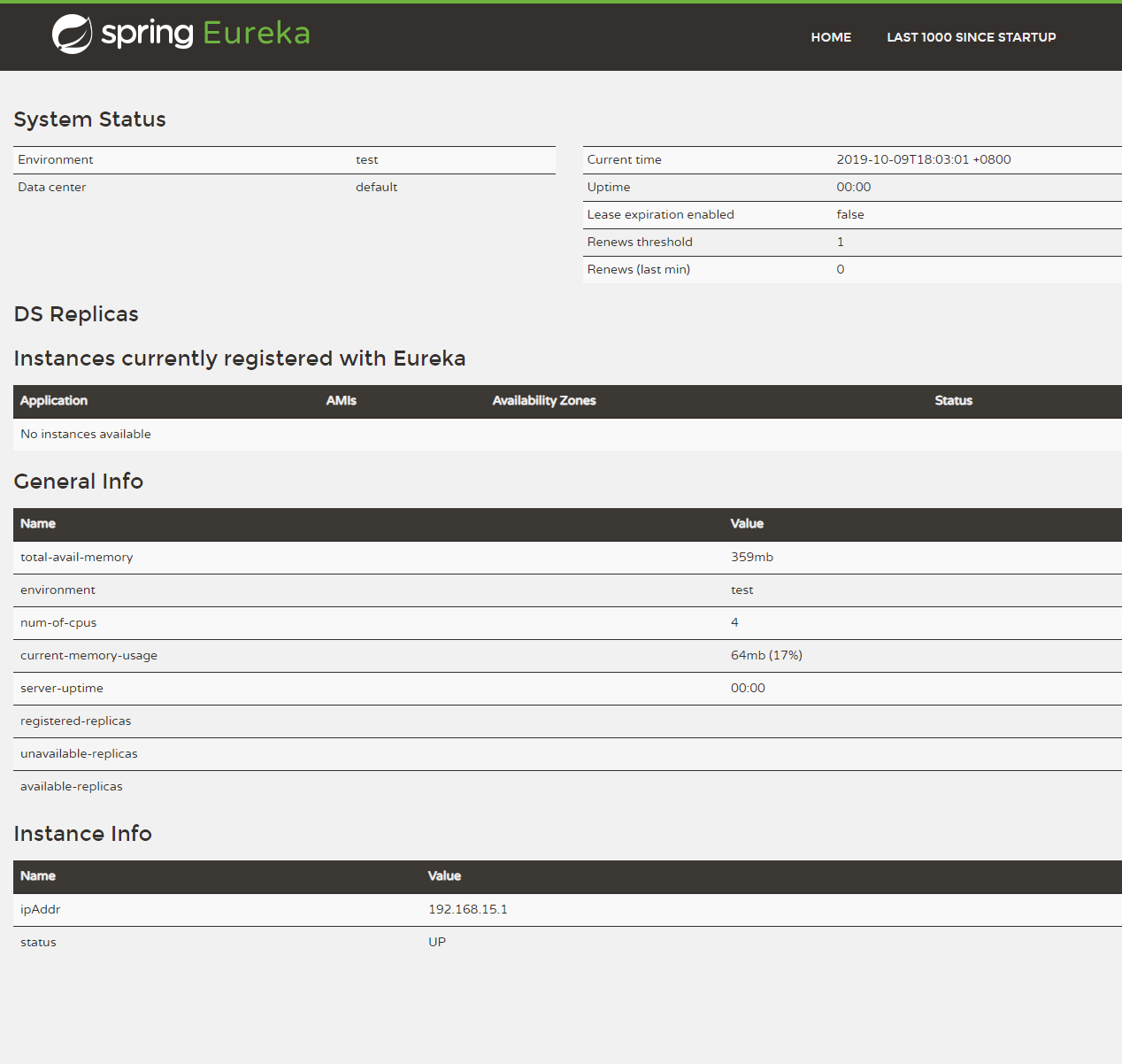Open LAST 1000 SINCE STARTUP page
The image size is (1122, 1064).
point(972,37)
